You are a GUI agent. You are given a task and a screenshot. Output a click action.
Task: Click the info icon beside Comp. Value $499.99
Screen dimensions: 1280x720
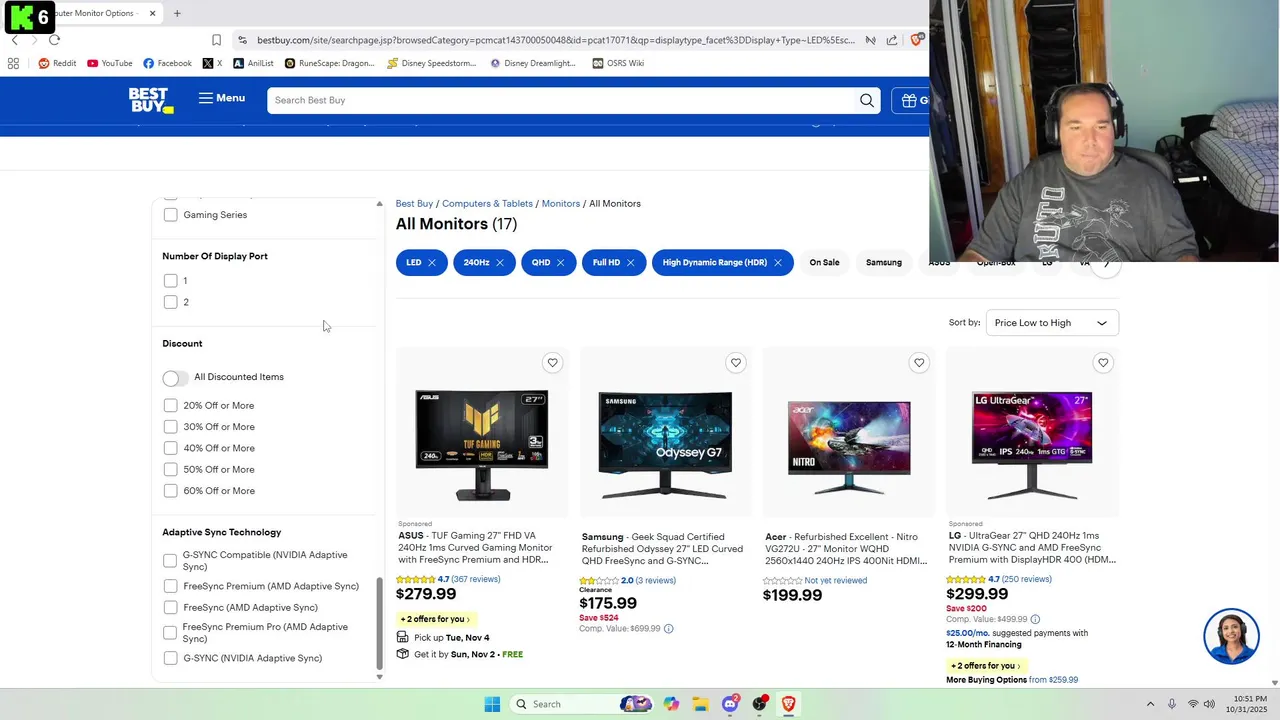[1035, 620]
